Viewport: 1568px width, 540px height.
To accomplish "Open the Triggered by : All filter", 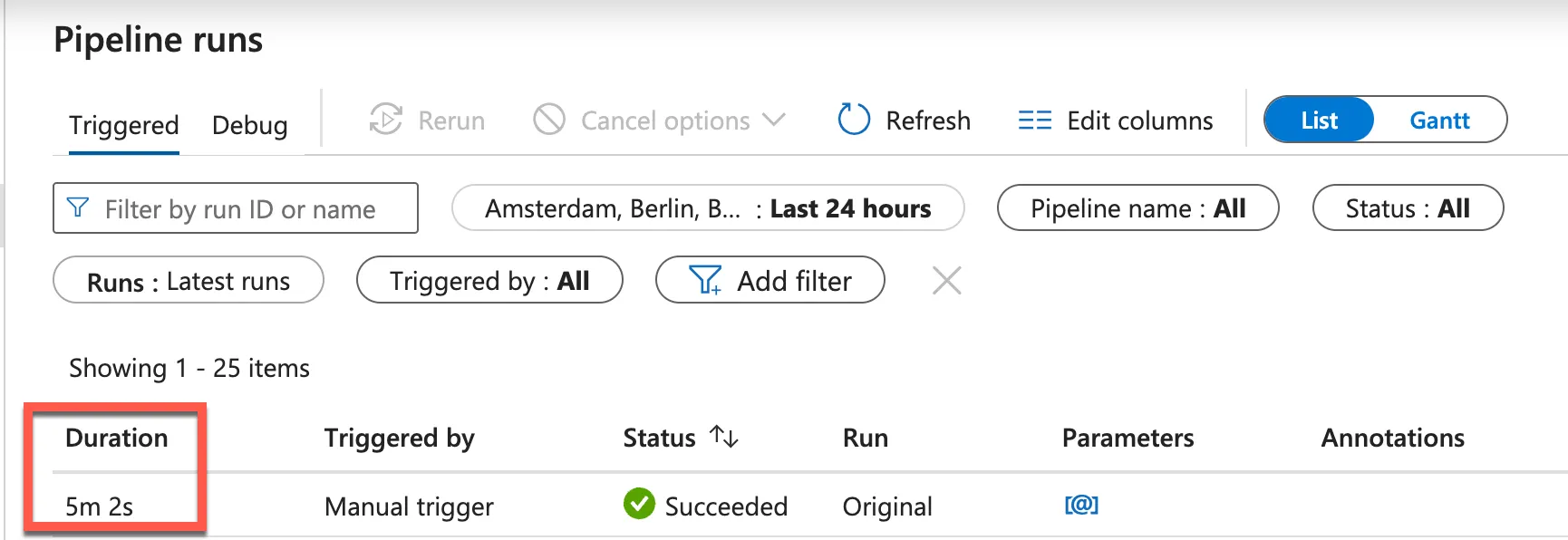I will 489,280.
